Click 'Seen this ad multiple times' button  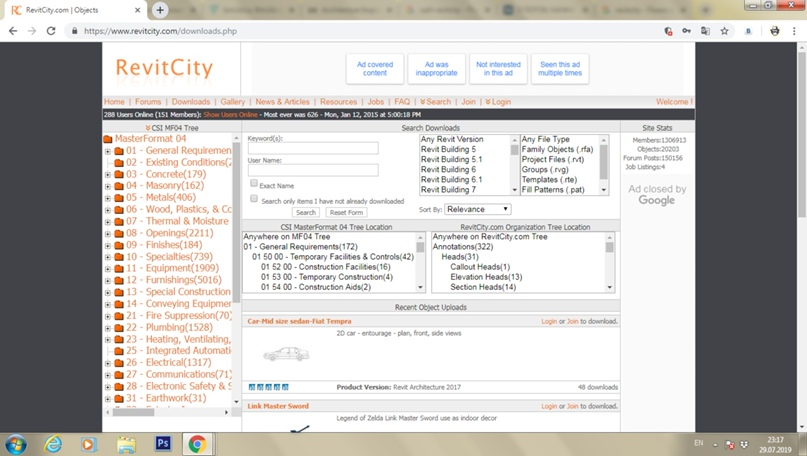point(560,69)
